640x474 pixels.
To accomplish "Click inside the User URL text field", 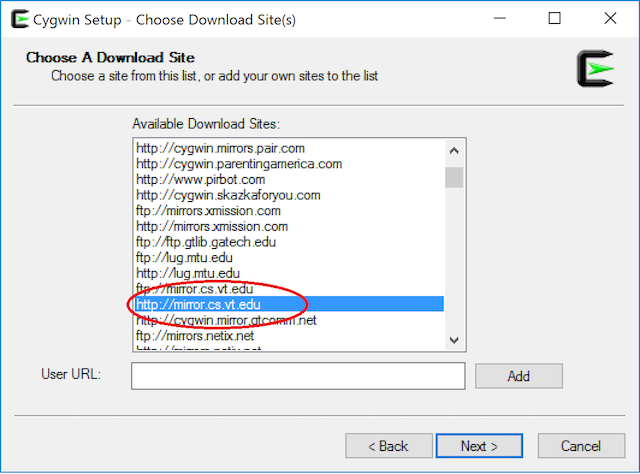I will click(x=298, y=376).
